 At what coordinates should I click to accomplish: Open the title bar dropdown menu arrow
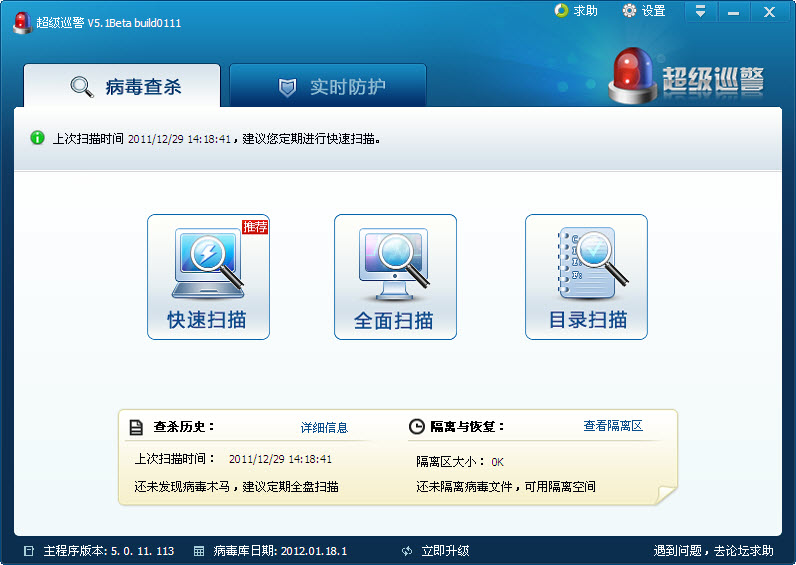pos(701,12)
